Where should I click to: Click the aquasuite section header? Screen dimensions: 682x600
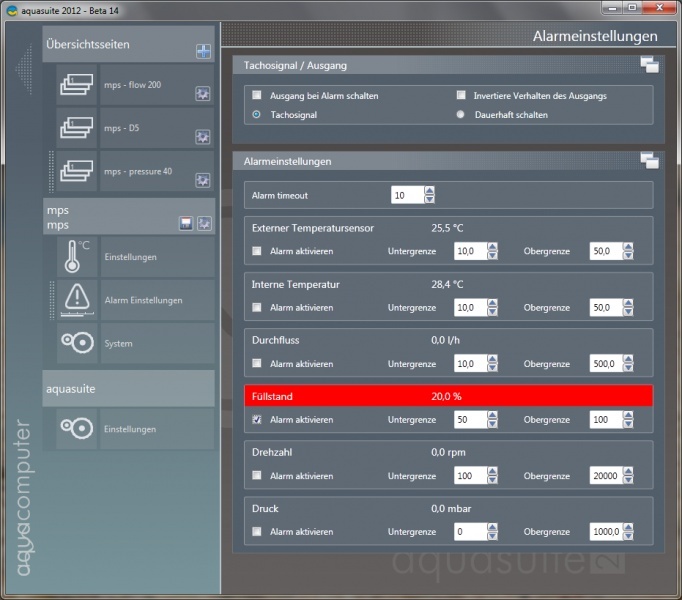point(128,389)
